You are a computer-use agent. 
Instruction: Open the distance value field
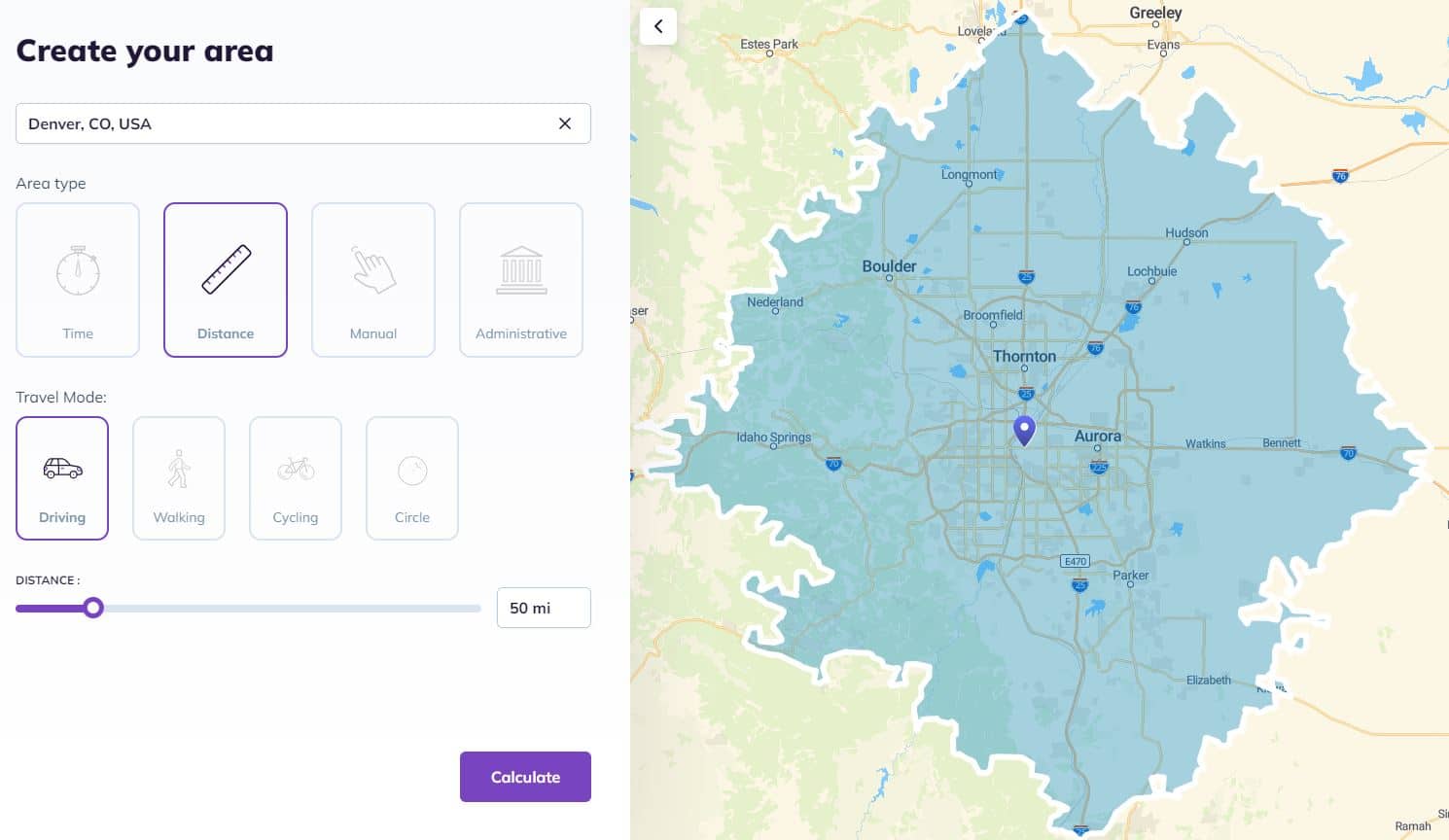tap(543, 607)
